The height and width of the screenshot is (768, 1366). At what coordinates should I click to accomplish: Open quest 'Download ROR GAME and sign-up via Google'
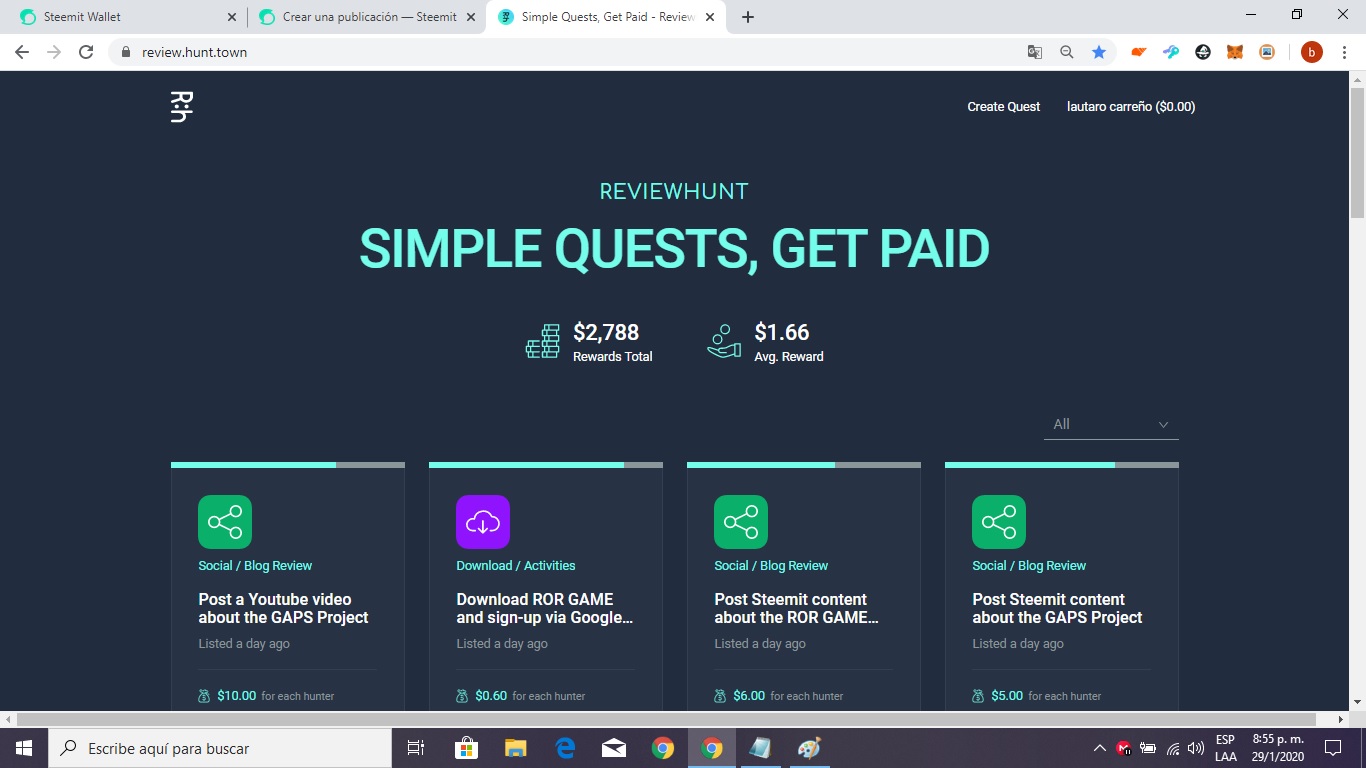tap(545, 609)
